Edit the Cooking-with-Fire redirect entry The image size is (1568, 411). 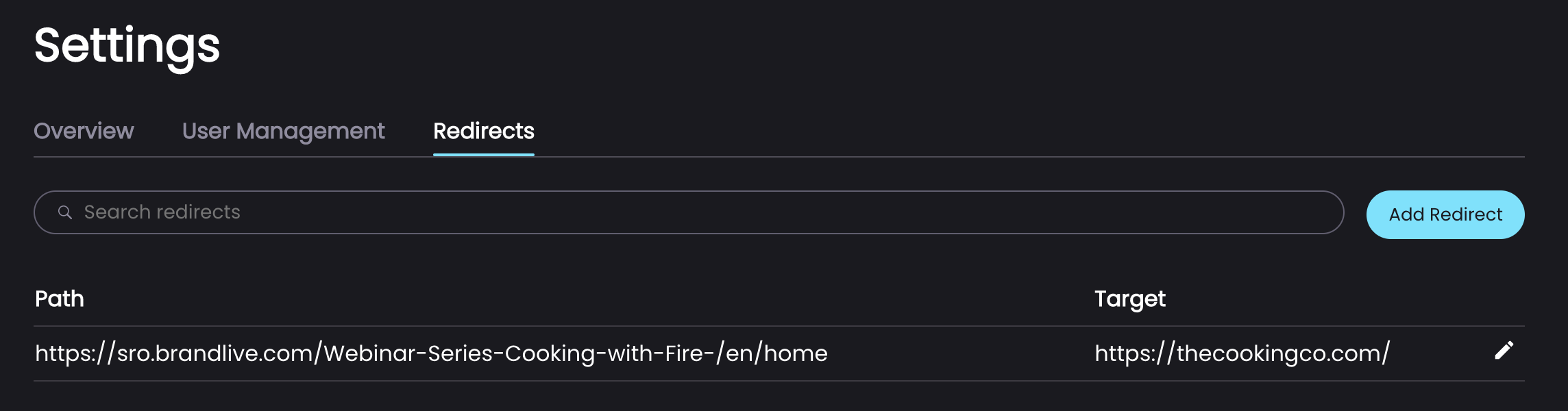(x=1504, y=351)
